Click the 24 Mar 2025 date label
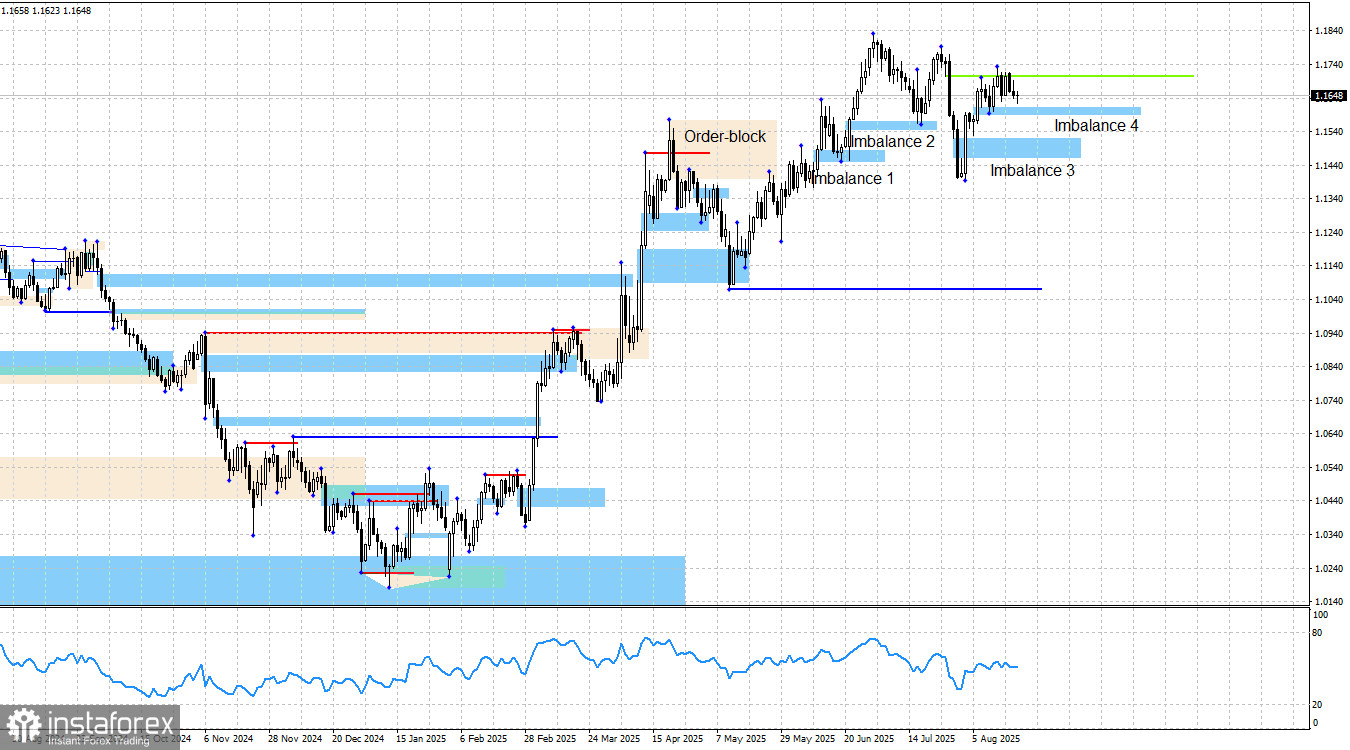 (x=615, y=740)
